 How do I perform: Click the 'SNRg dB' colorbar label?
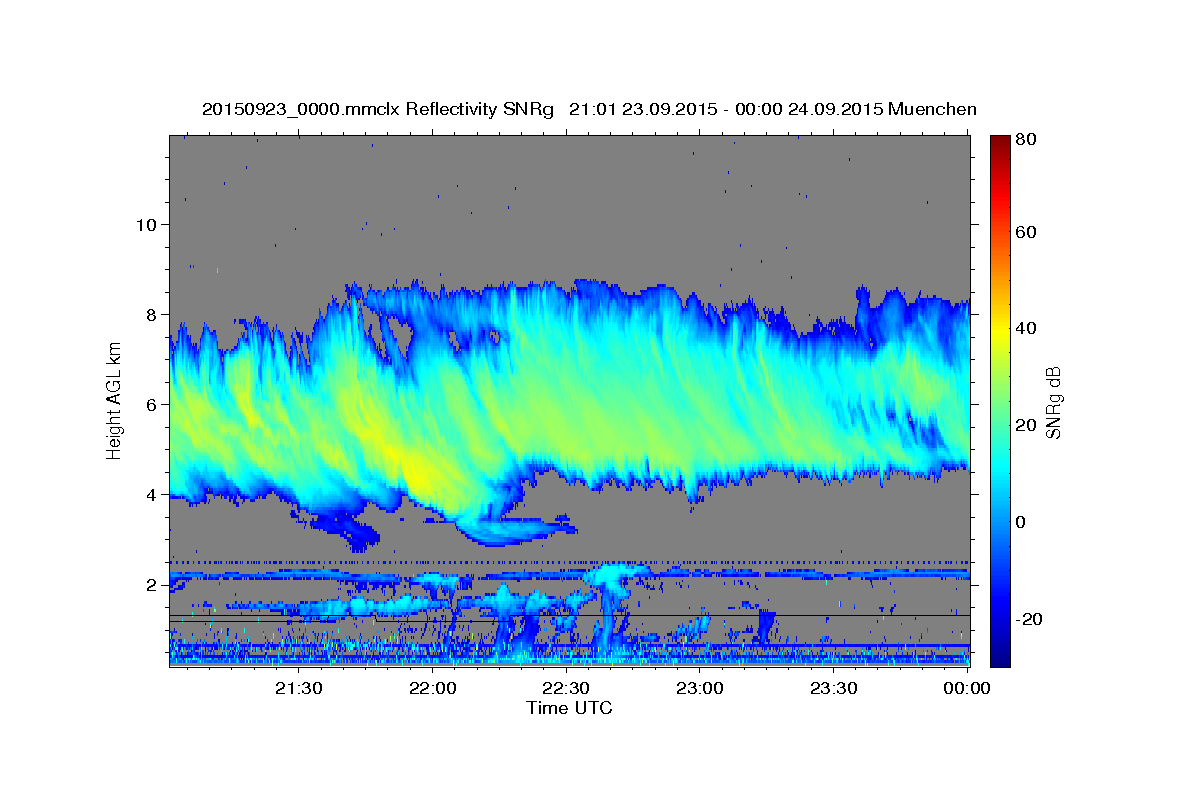(x=1053, y=401)
